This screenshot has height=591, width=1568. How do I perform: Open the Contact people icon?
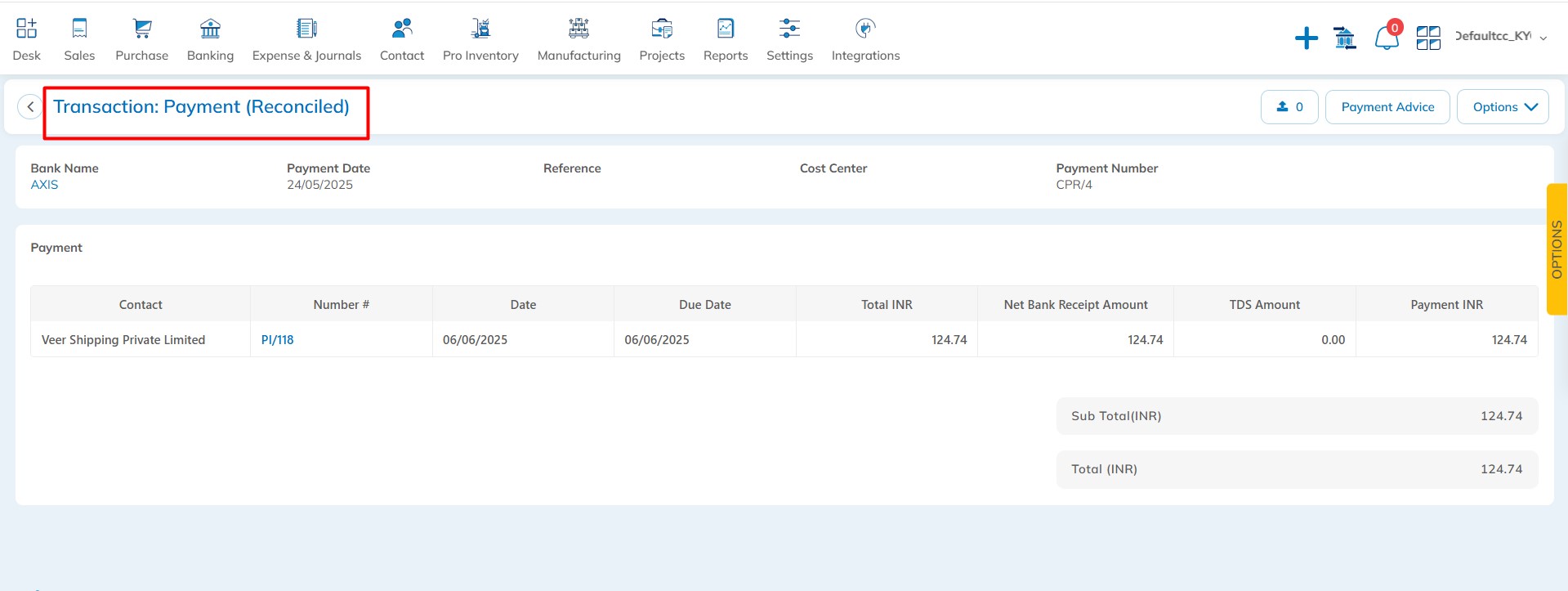tap(402, 29)
